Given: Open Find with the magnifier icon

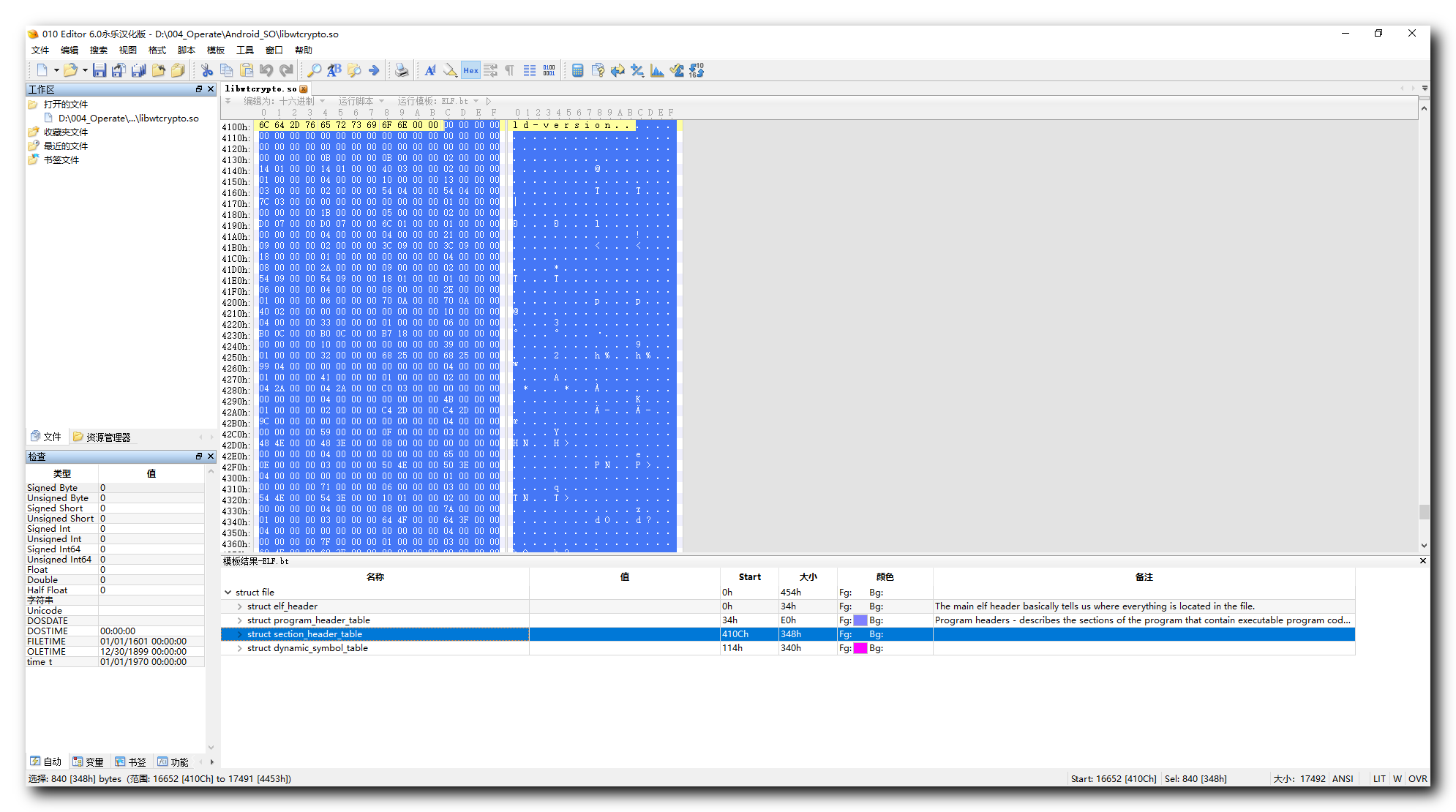Looking at the screenshot, I should (x=315, y=70).
